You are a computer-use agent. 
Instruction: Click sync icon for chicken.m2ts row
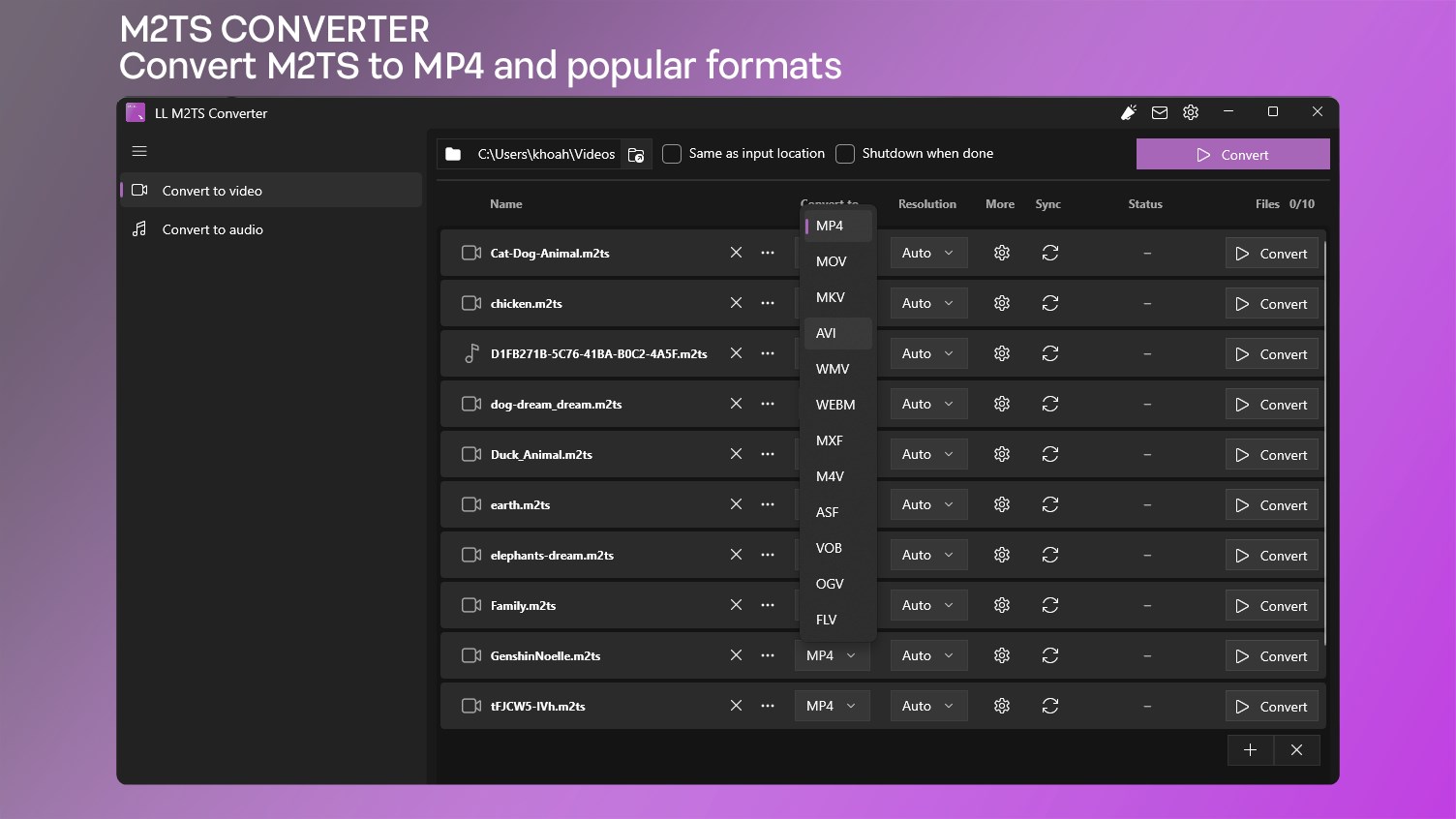[1050, 303]
